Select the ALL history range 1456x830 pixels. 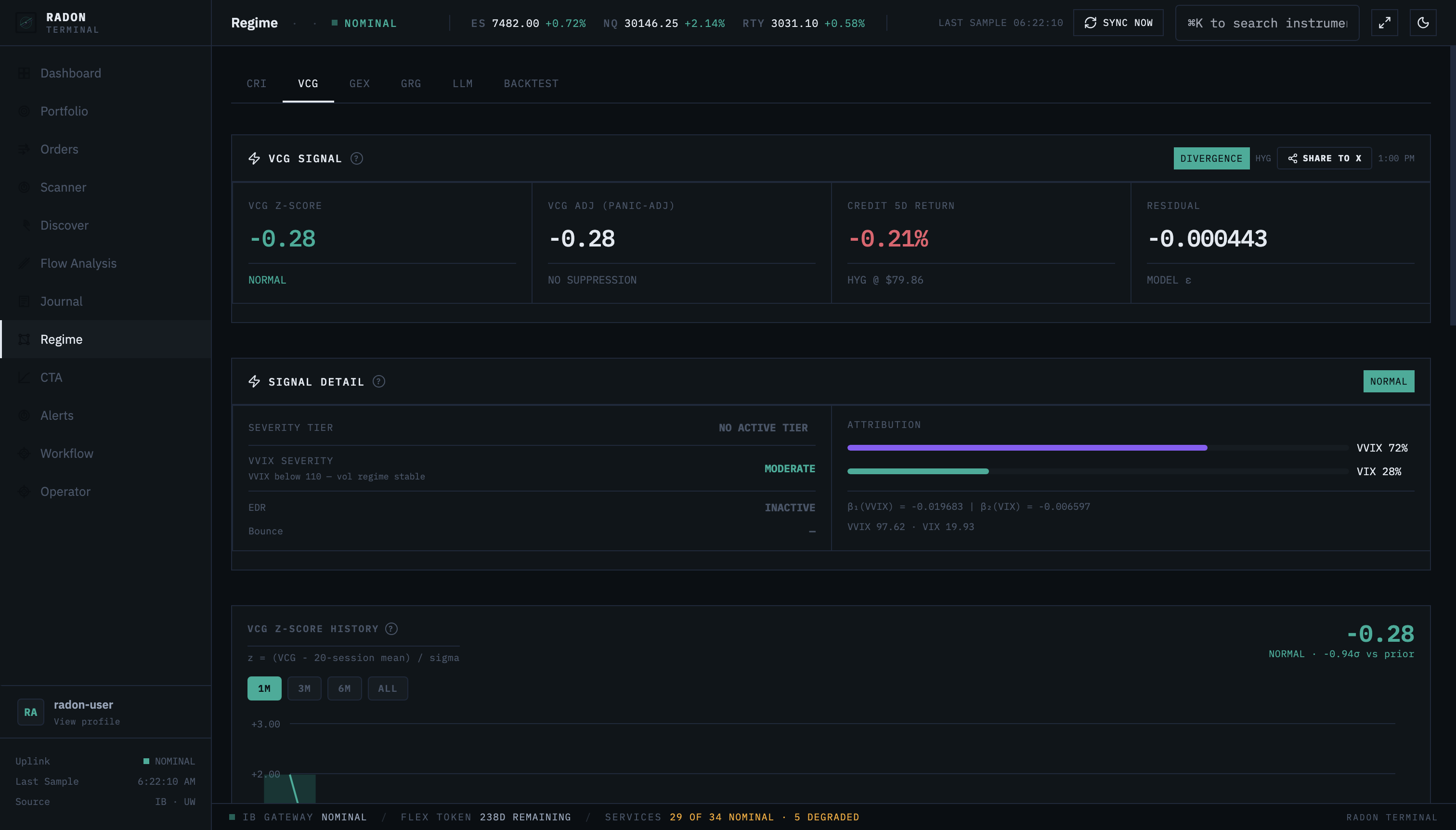tap(388, 688)
